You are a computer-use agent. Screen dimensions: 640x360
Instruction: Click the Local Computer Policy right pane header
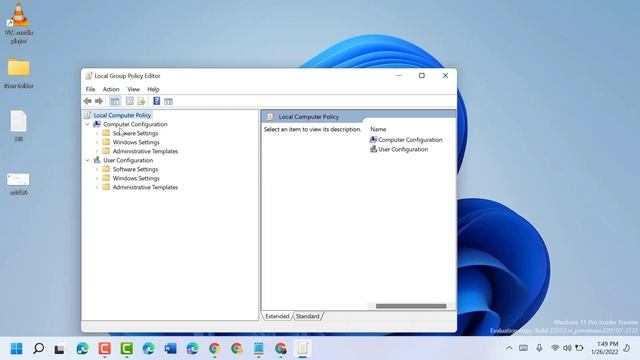click(x=309, y=117)
